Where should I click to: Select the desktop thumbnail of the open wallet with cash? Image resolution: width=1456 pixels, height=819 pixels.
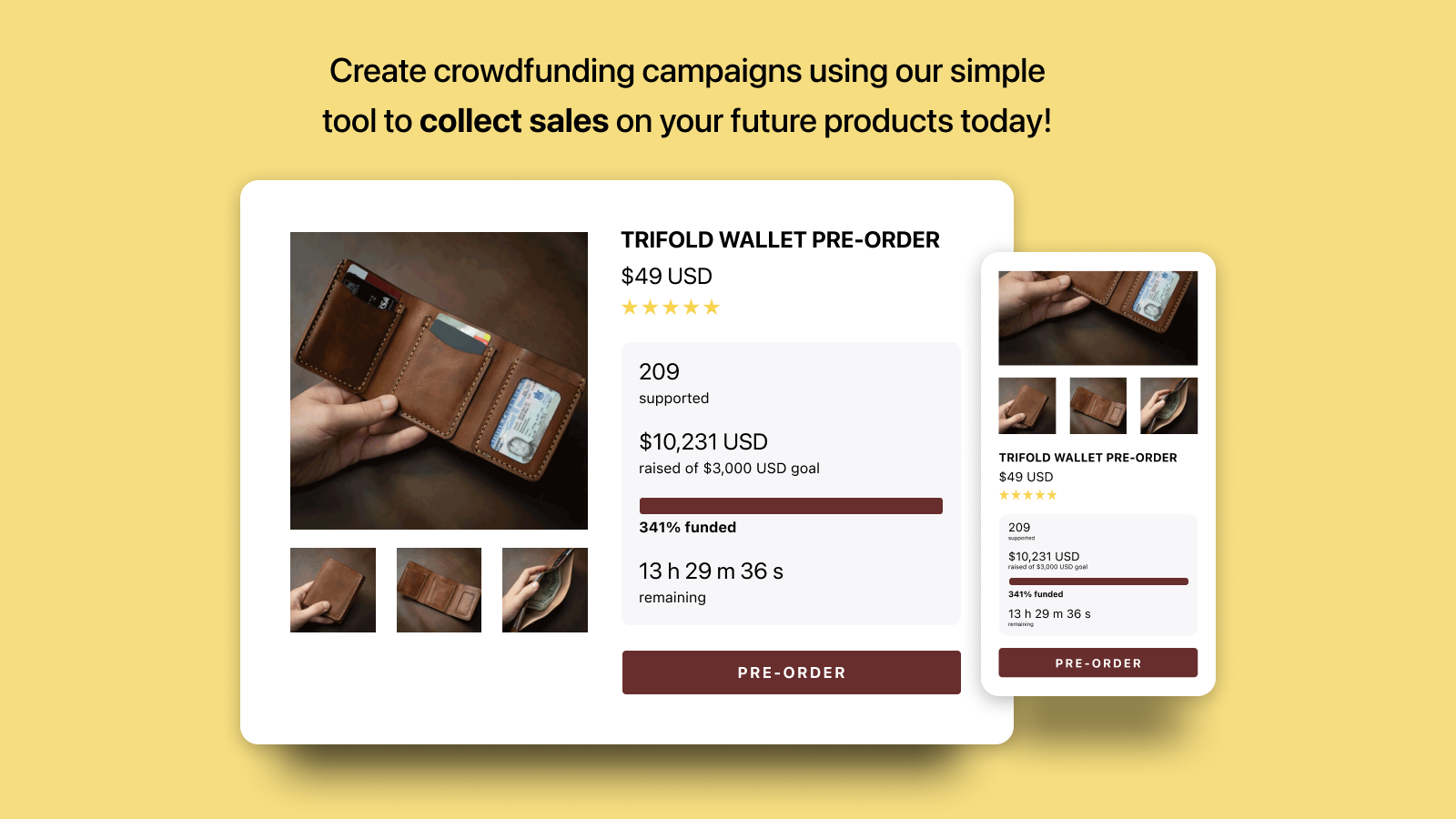click(545, 590)
